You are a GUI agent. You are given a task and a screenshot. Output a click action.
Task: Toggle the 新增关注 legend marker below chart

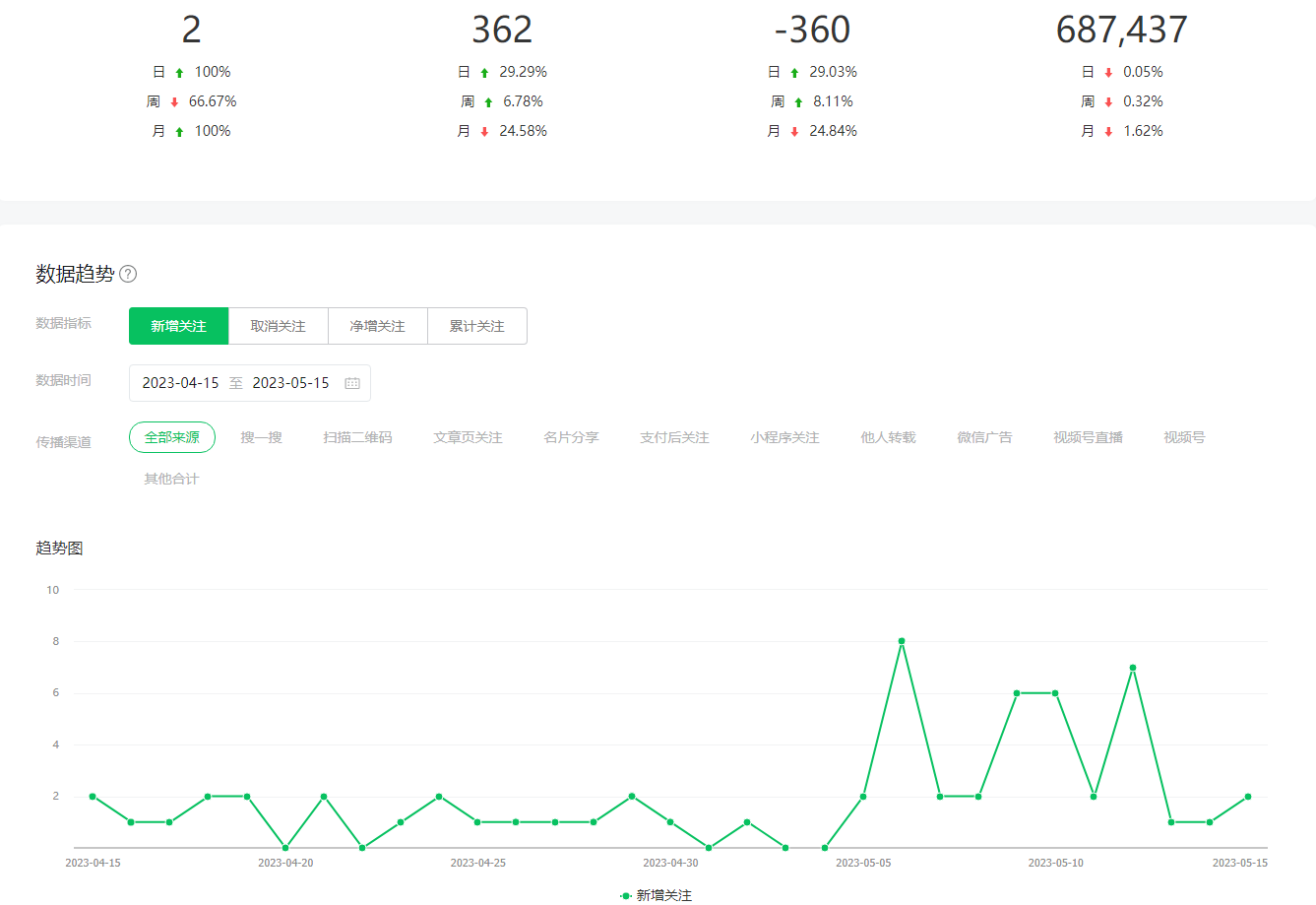pyautogui.click(x=626, y=895)
